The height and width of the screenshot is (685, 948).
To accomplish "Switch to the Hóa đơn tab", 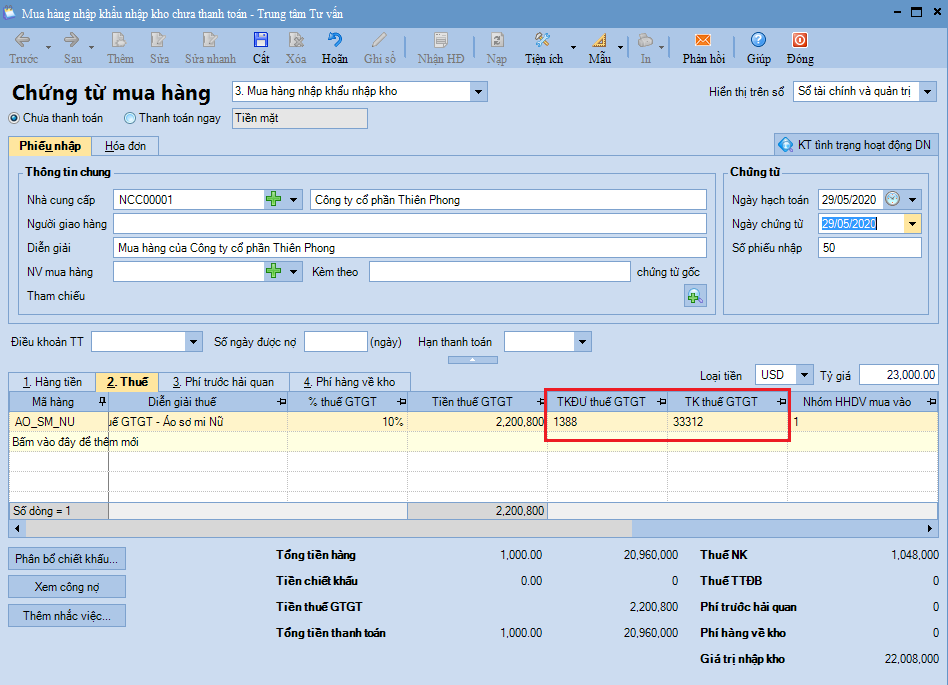I will (x=126, y=146).
